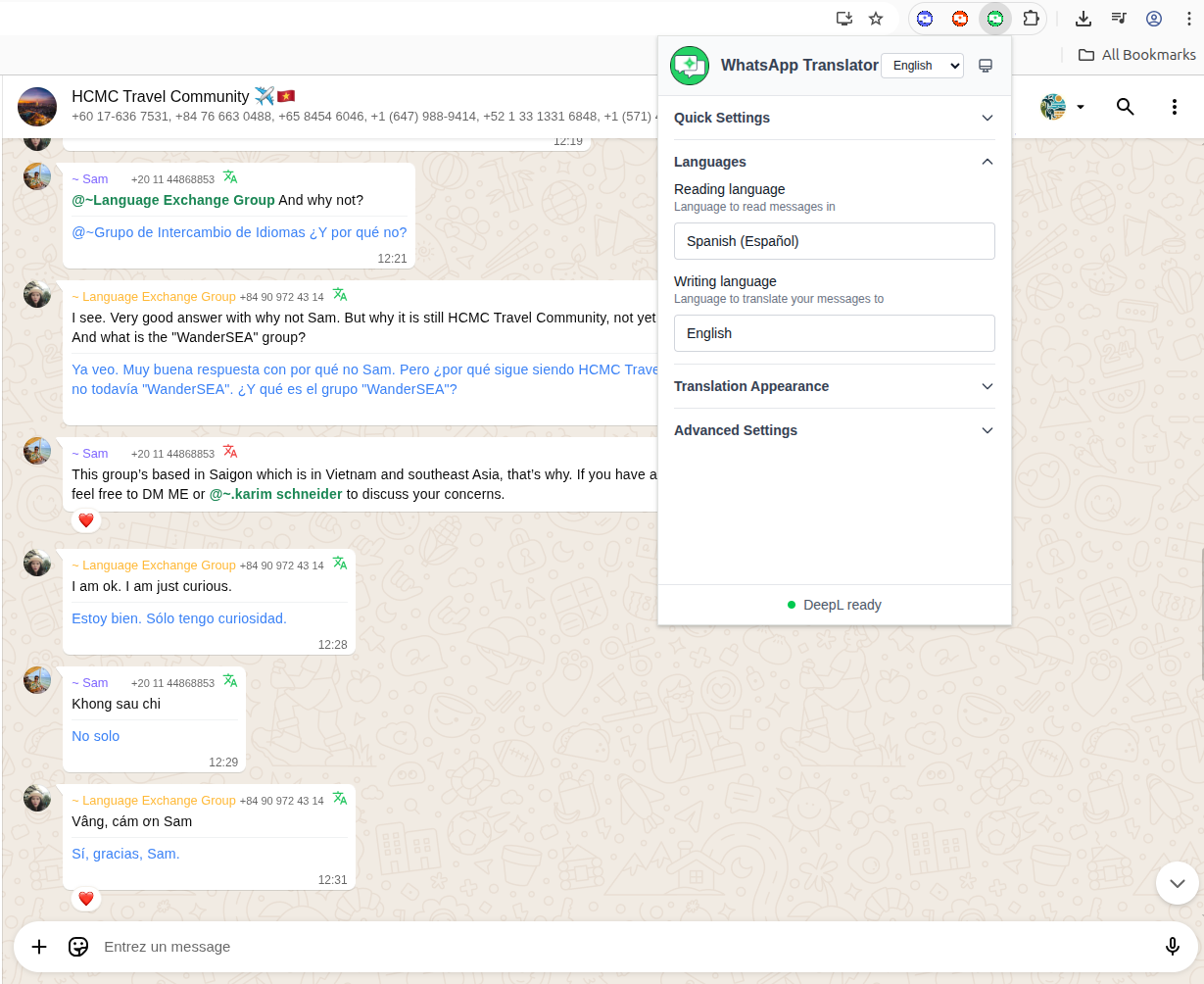This screenshot has width=1204, height=984.
Task: Expand the Advanced Settings section
Action: click(x=834, y=430)
